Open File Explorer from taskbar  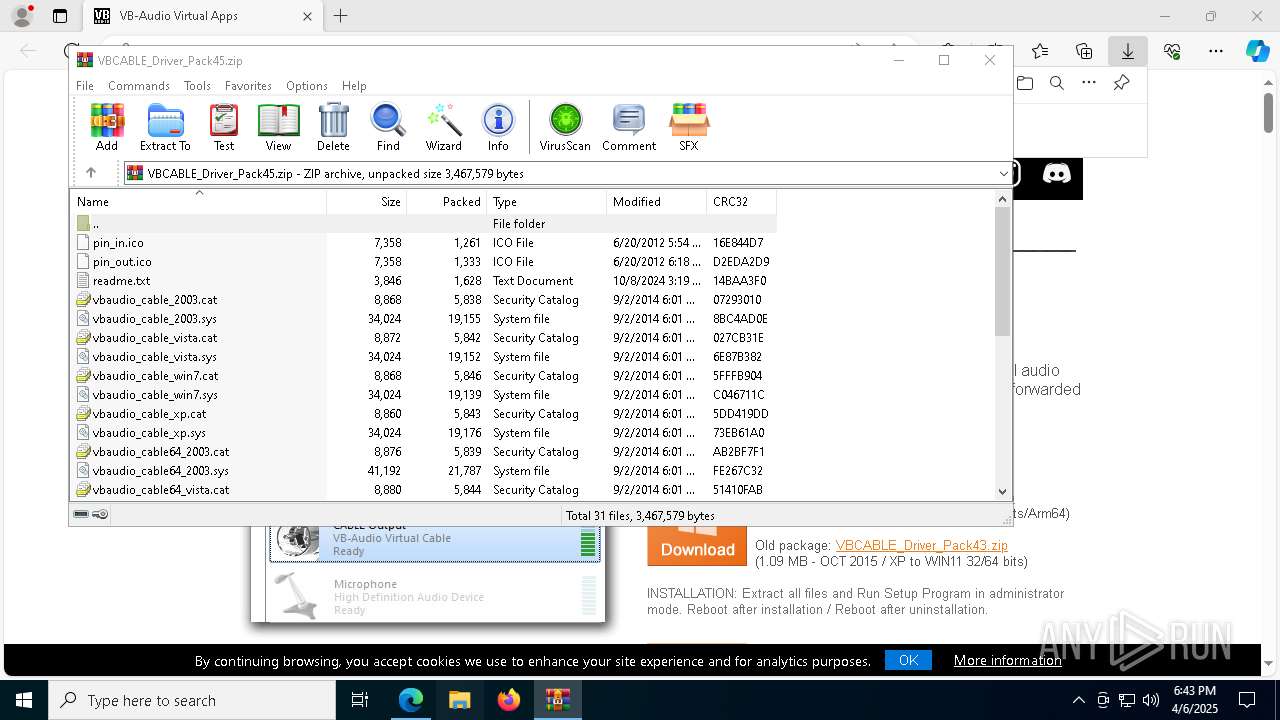pos(460,700)
